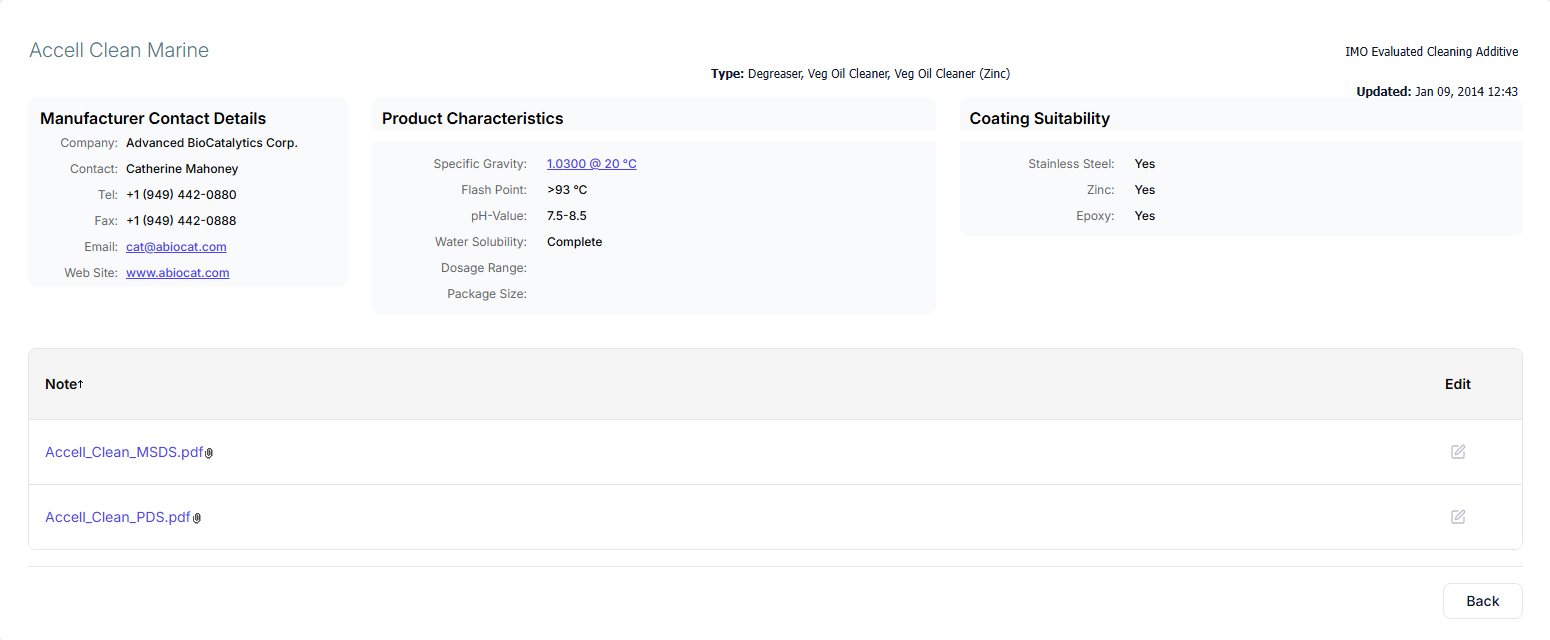Click the Edit column header
Image resolution: width=1550 pixels, height=640 pixels.
1458,384
